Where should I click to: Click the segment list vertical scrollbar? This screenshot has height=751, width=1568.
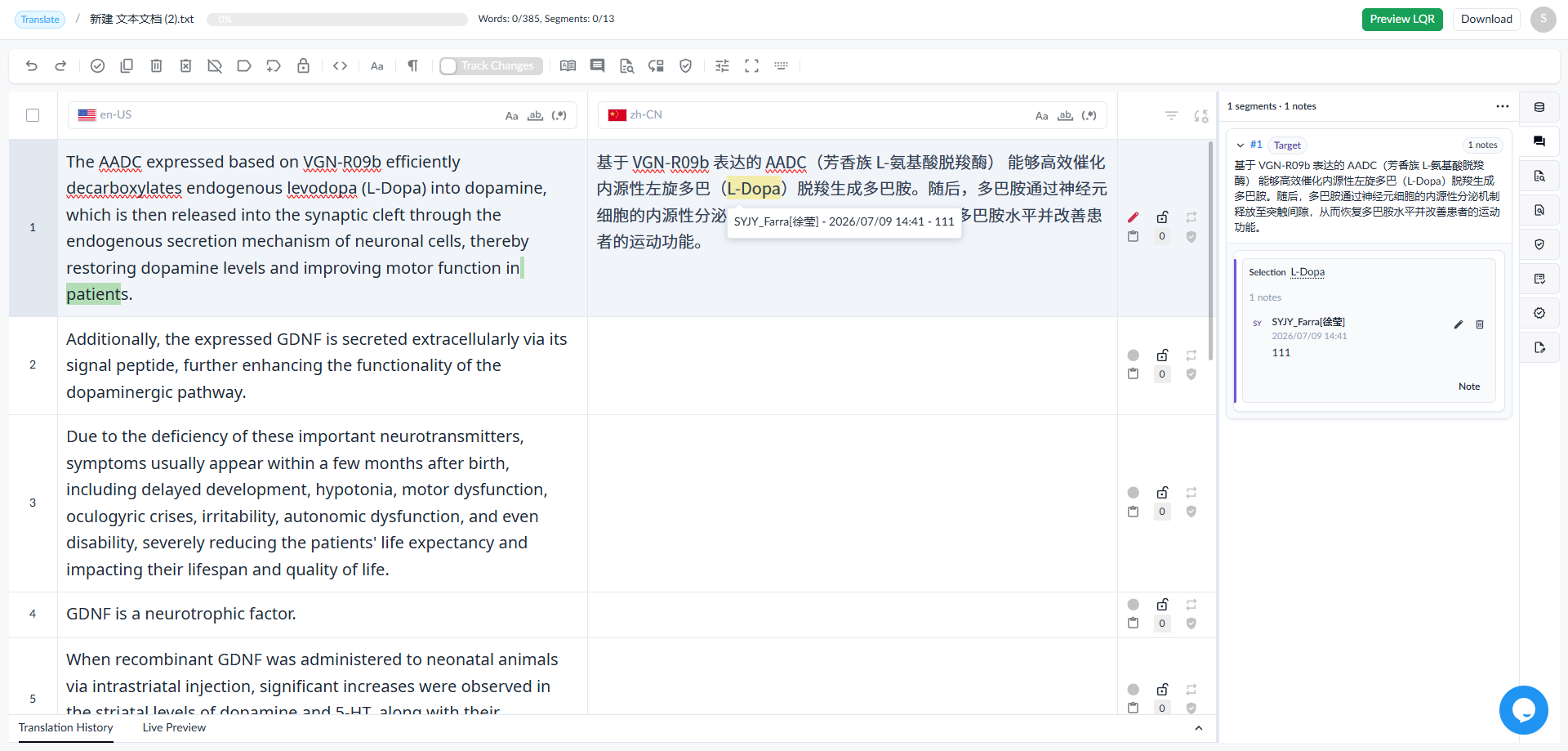(x=1210, y=250)
